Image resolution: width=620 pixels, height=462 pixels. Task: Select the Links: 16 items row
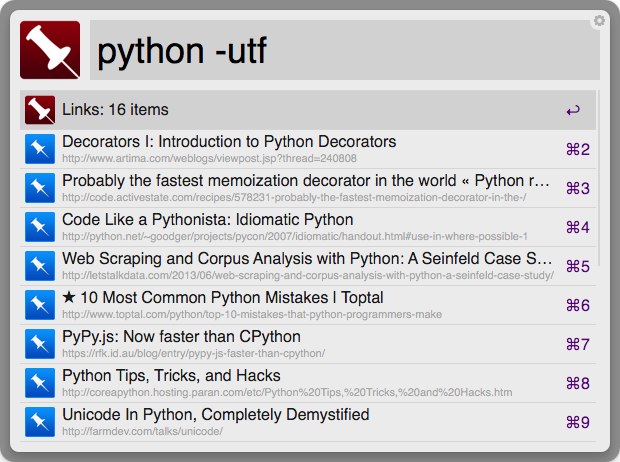tap(300, 110)
